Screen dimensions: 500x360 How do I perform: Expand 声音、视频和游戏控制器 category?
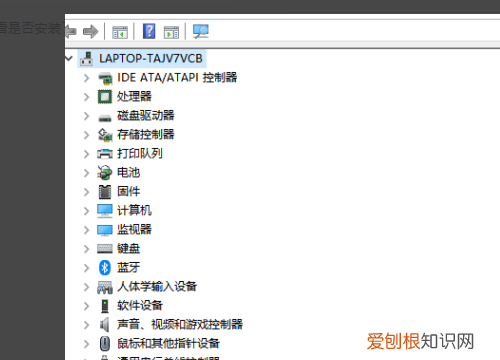[x=87, y=325]
